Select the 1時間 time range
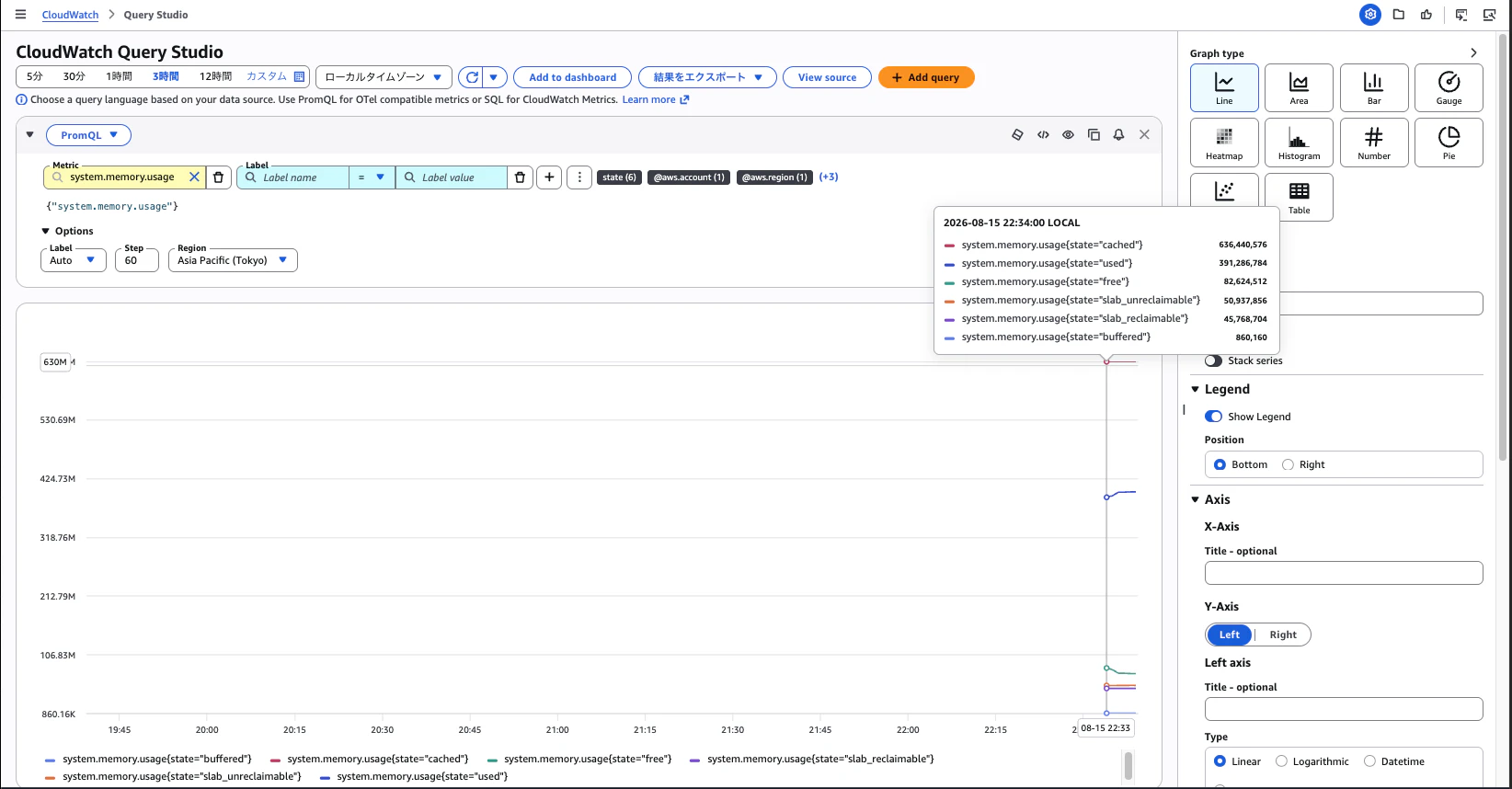Screen dimensions: 1512x789 pos(119,76)
